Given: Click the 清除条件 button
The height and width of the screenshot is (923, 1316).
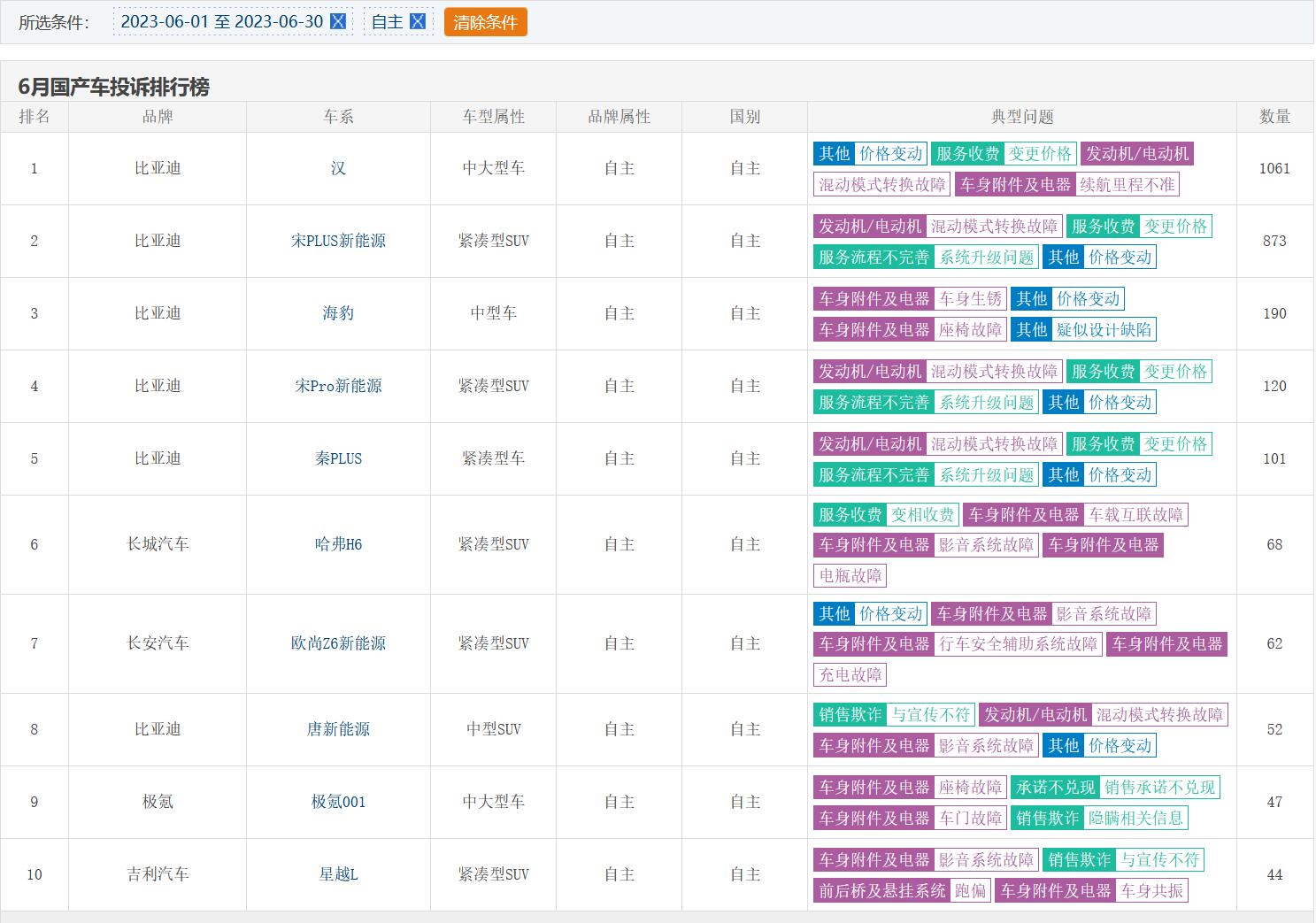Looking at the screenshot, I should (485, 22).
